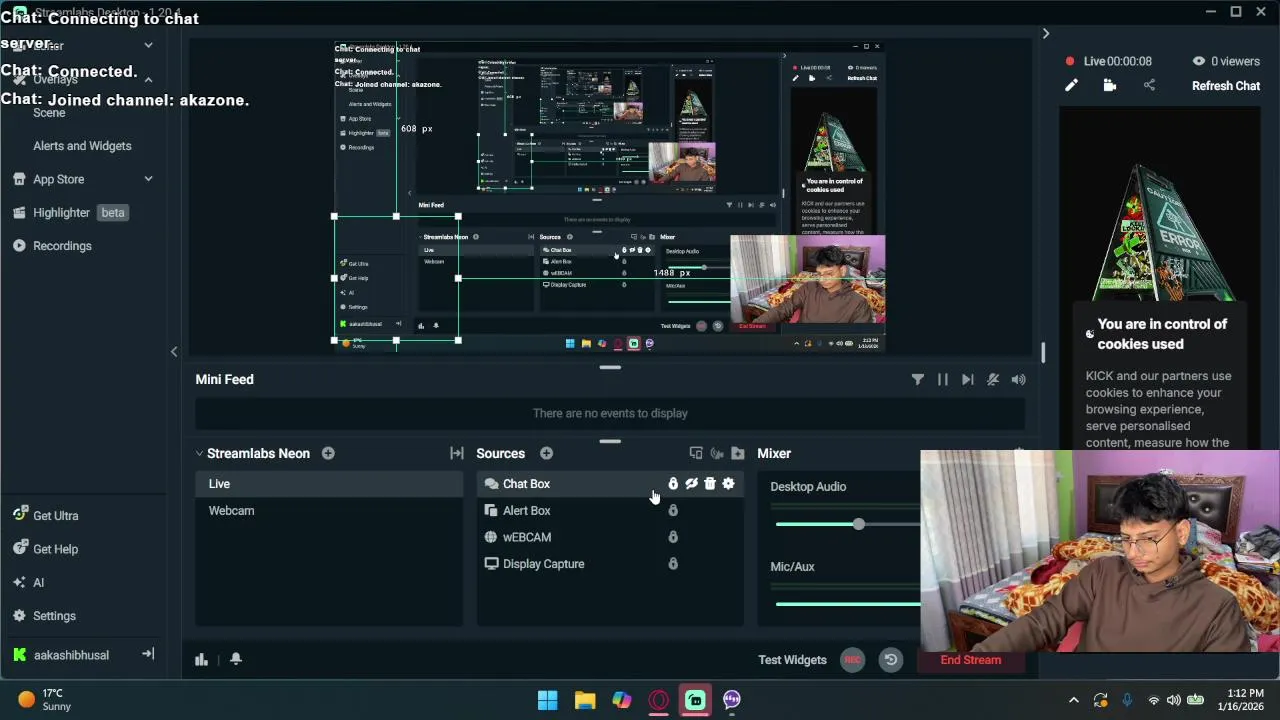1280x720 pixels.
Task: Open Alerts and Widgets in sidebar
Action: (82, 146)
